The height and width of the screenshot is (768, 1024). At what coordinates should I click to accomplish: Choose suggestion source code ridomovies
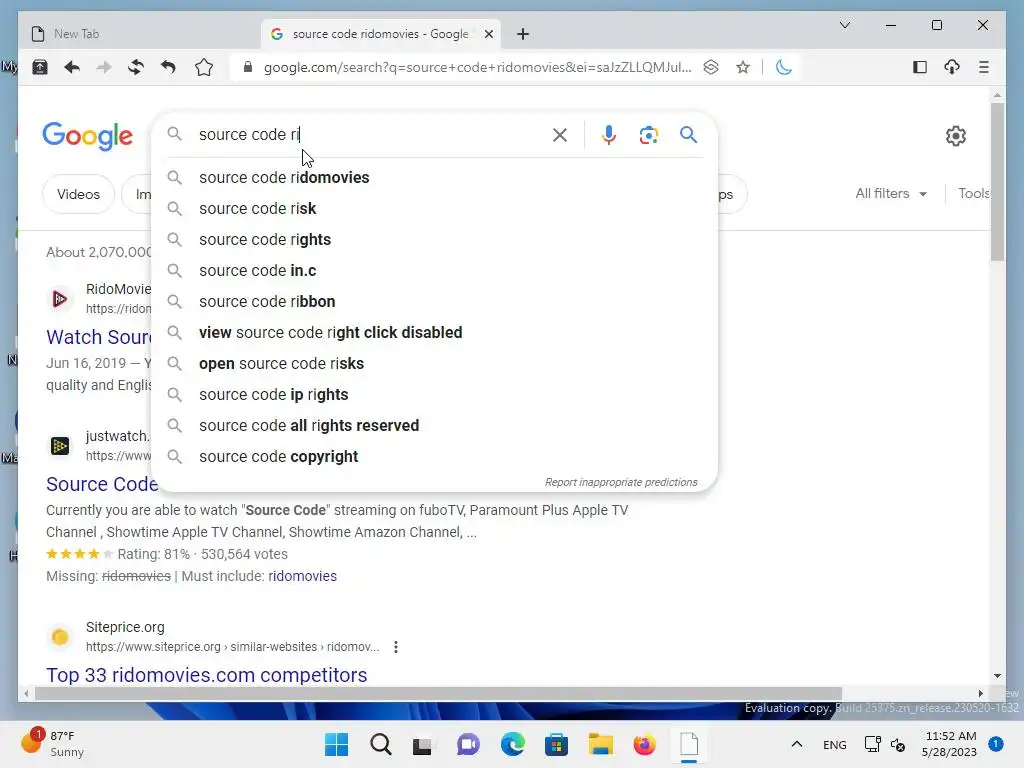click(x=435, y=178)
